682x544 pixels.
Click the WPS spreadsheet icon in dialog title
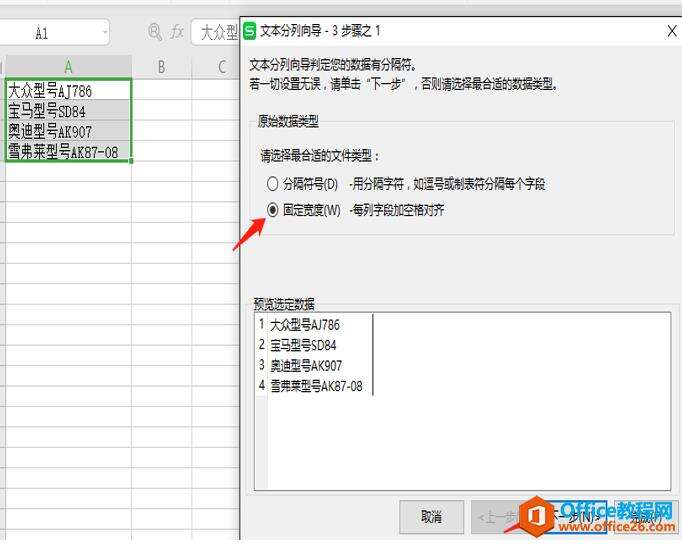pos(249,31)
